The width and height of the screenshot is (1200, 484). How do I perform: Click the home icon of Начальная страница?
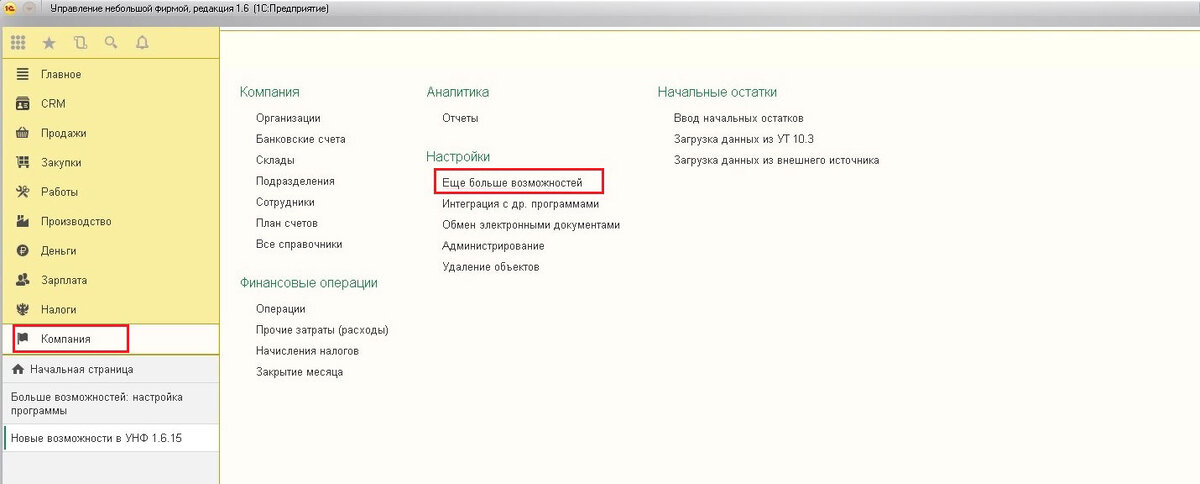coord(17,369)
